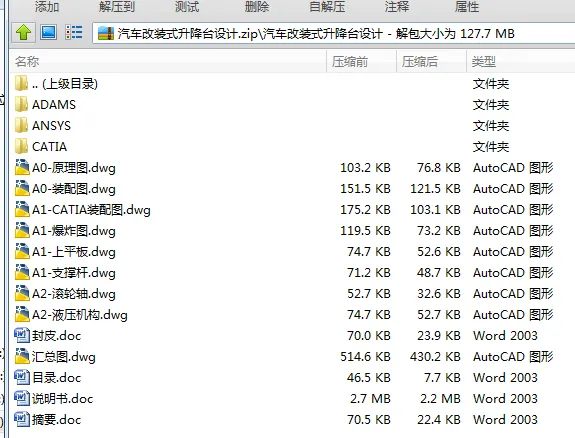The height and width of the screenshot is (438, 575).
Task: Click the 汇总图.dwg file icon
Action: (22, 356)
